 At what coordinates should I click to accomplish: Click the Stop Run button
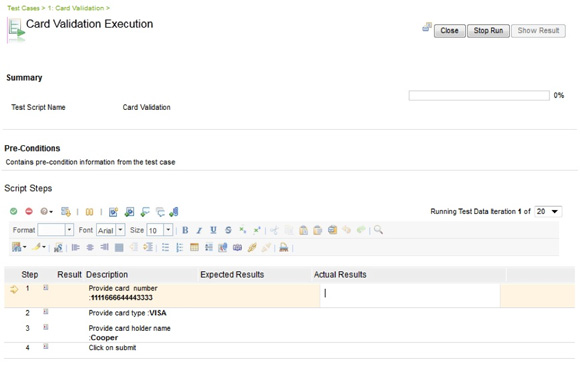click(488, 31)
